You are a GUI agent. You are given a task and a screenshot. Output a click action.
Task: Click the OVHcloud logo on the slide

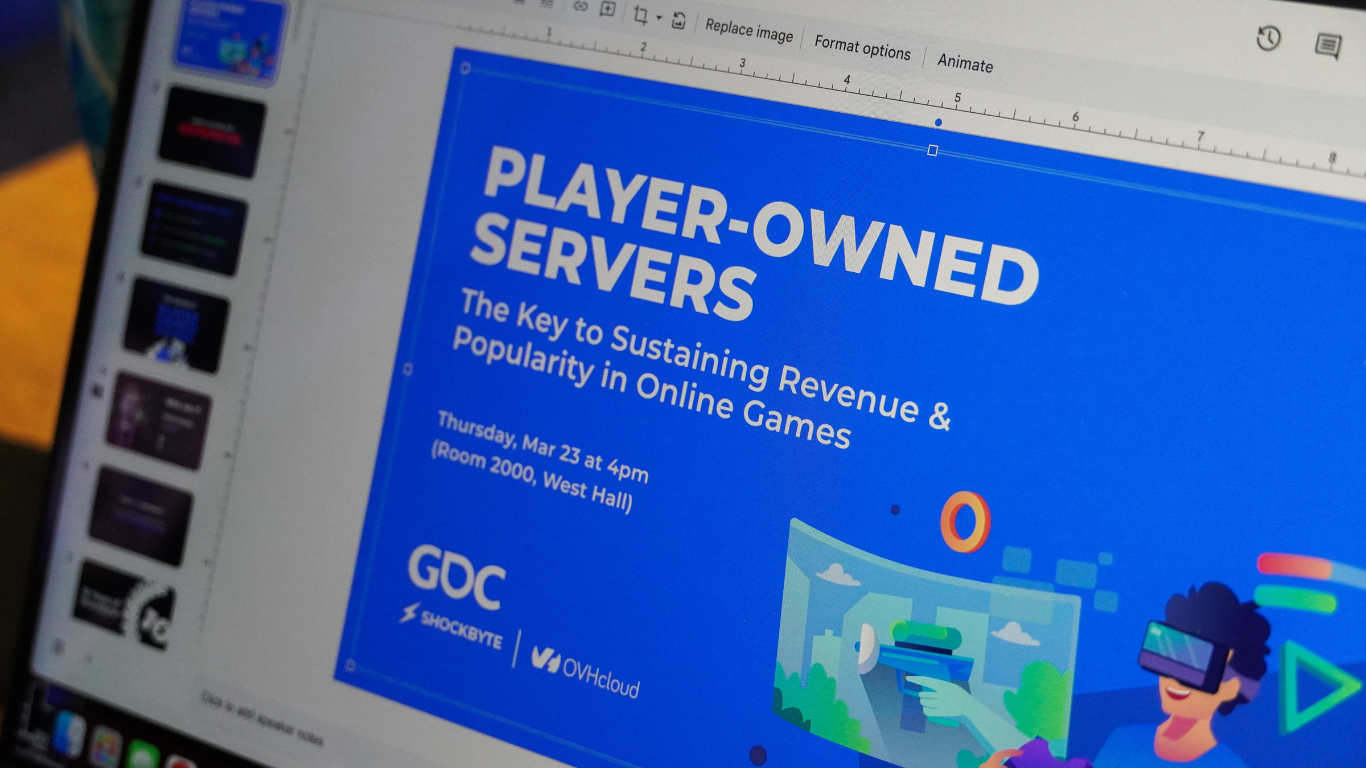(x=585, y=671)
